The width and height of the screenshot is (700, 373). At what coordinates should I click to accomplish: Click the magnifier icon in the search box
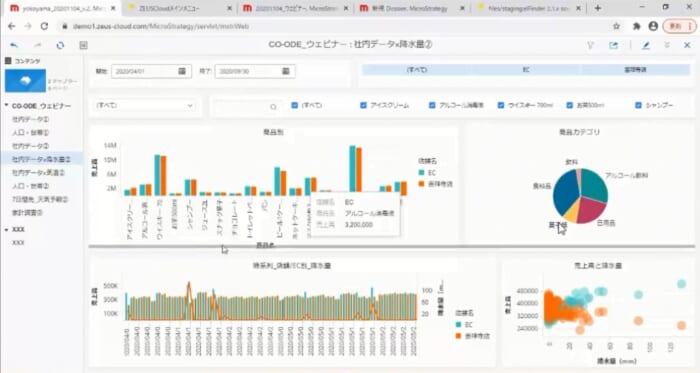(x=273, y=107)
